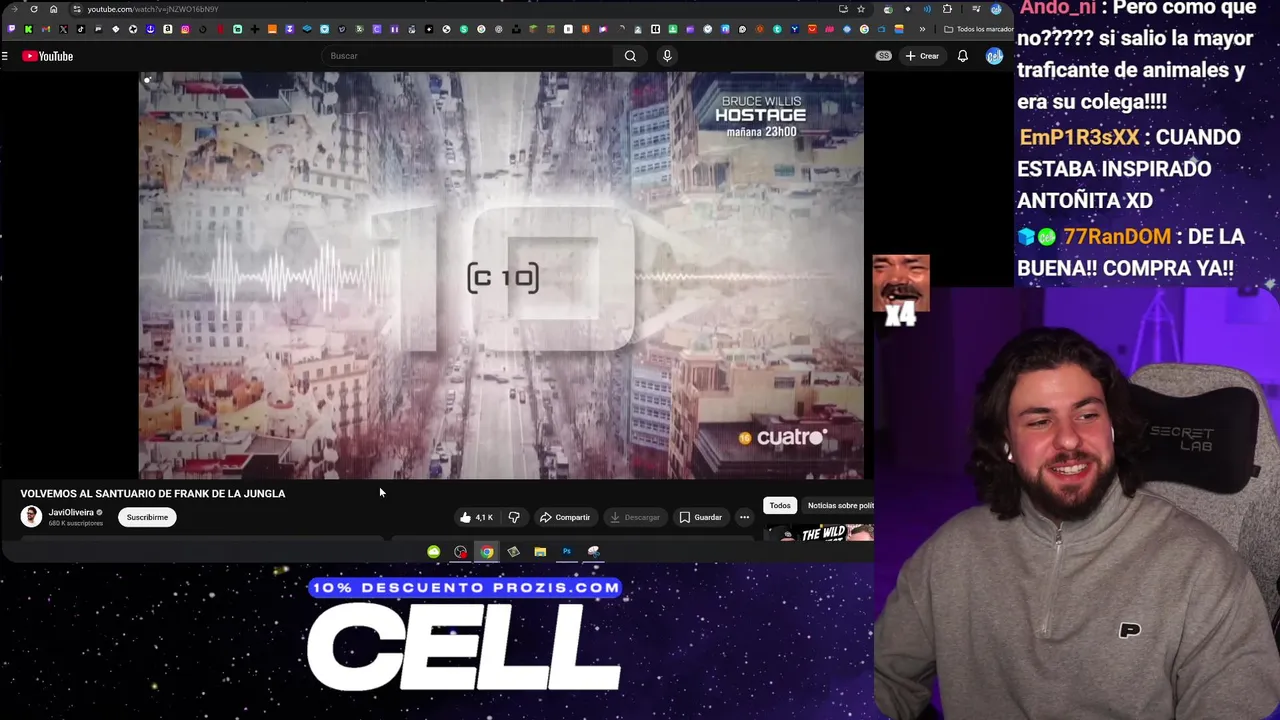This screenshot has height=720, width=1280.
Task: Open the X (Twitter) bookmark
Action: click(63, 29)
